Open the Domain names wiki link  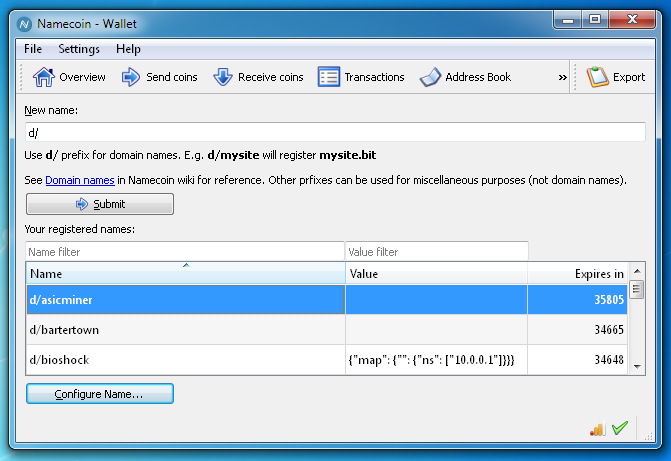[80, 180]
